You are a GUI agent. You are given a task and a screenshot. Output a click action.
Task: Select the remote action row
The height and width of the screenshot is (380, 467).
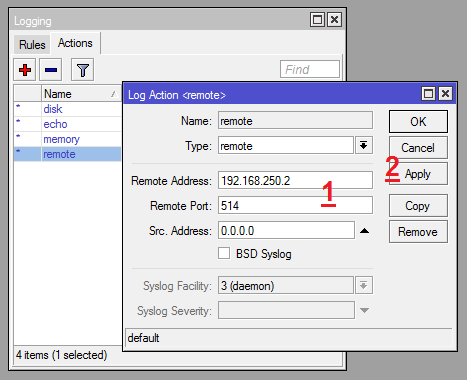[x=67, y=154]
